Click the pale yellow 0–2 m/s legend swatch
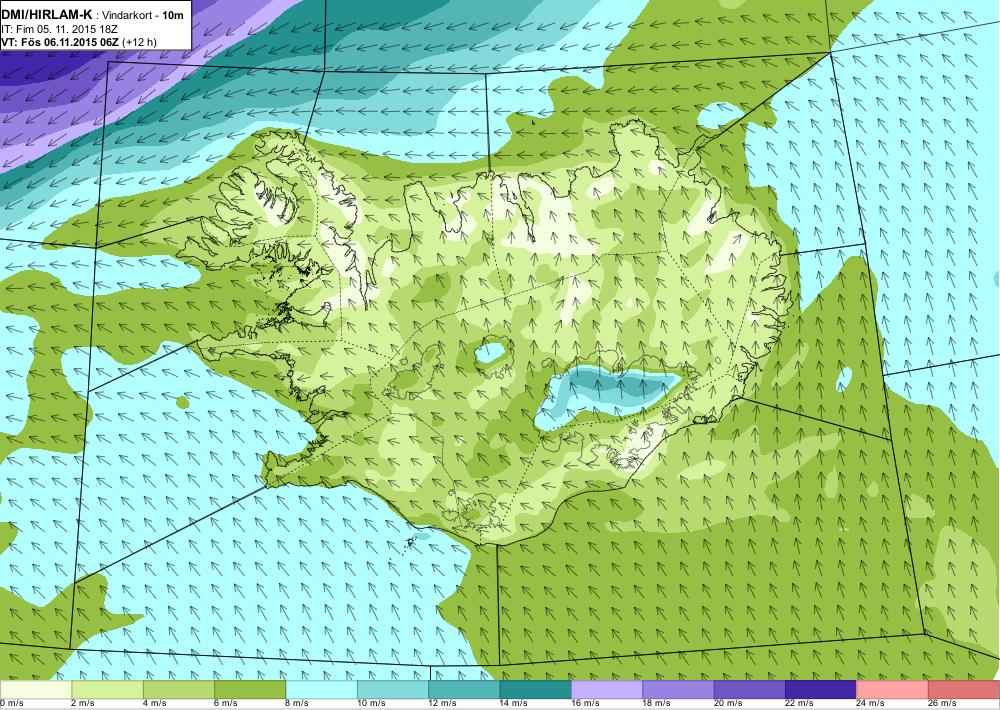 pos(36,689)
